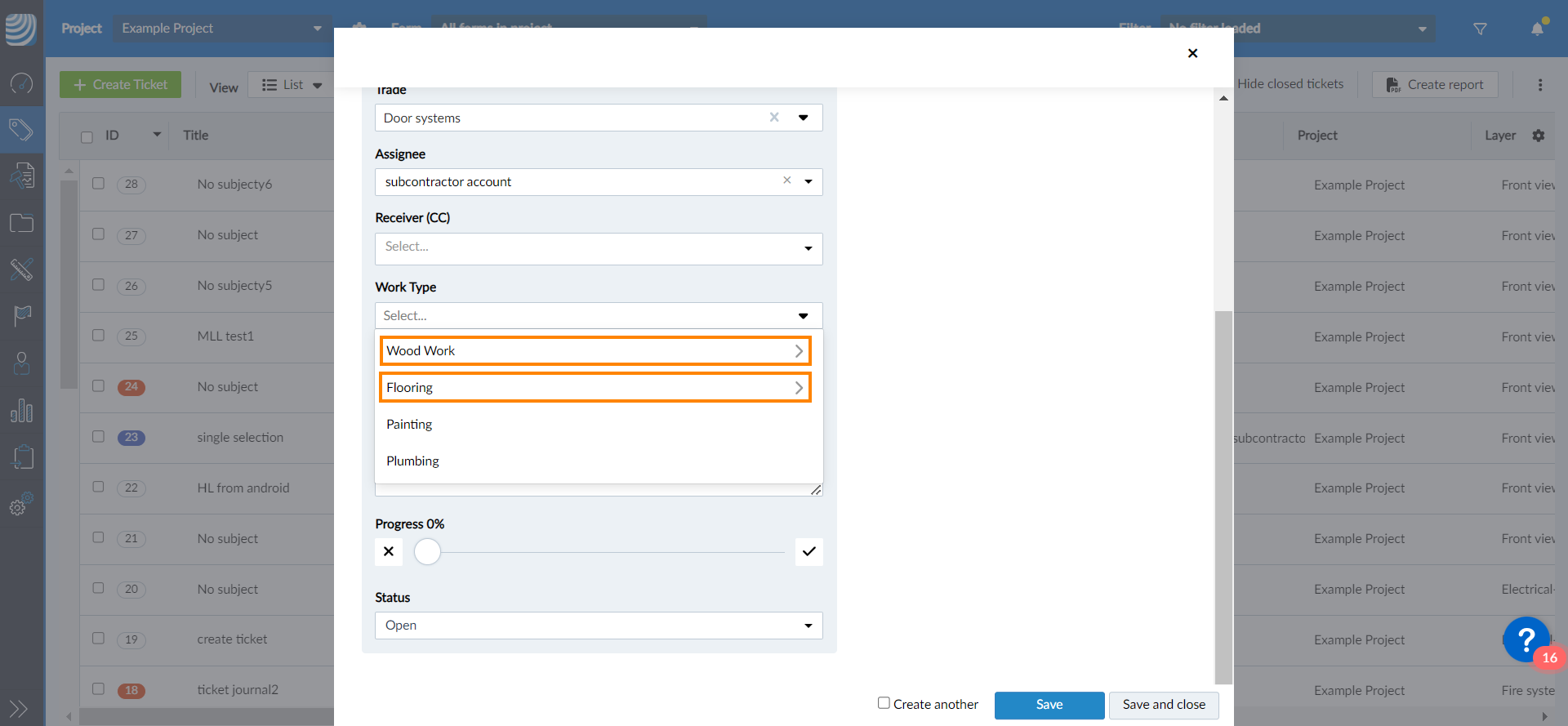This screenshot has width=1568, height=726.
Task: Open the statistics bar chart icon
Action: (21, 410)
